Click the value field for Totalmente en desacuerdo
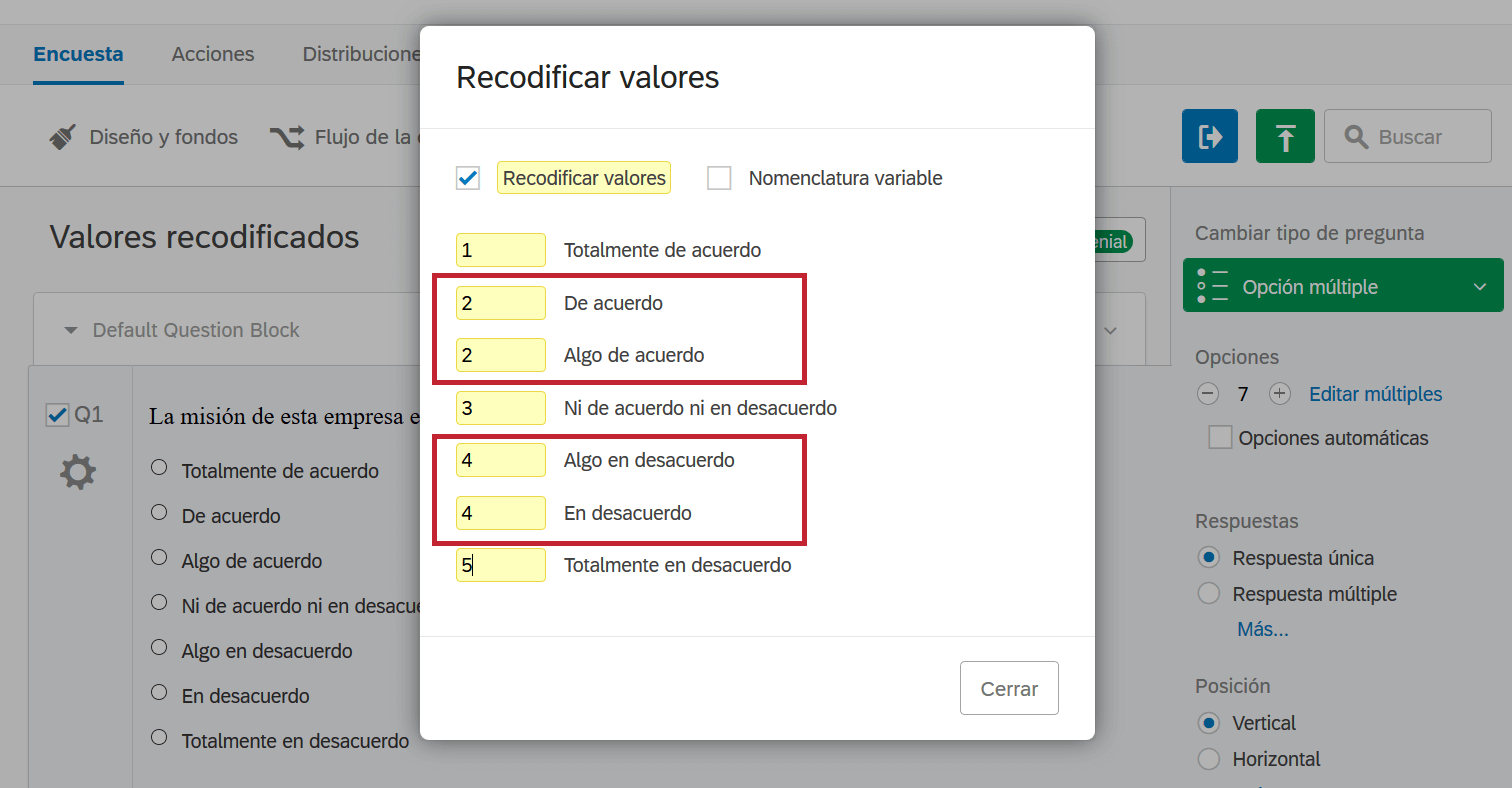1512x788 pixels. point(500,565)
